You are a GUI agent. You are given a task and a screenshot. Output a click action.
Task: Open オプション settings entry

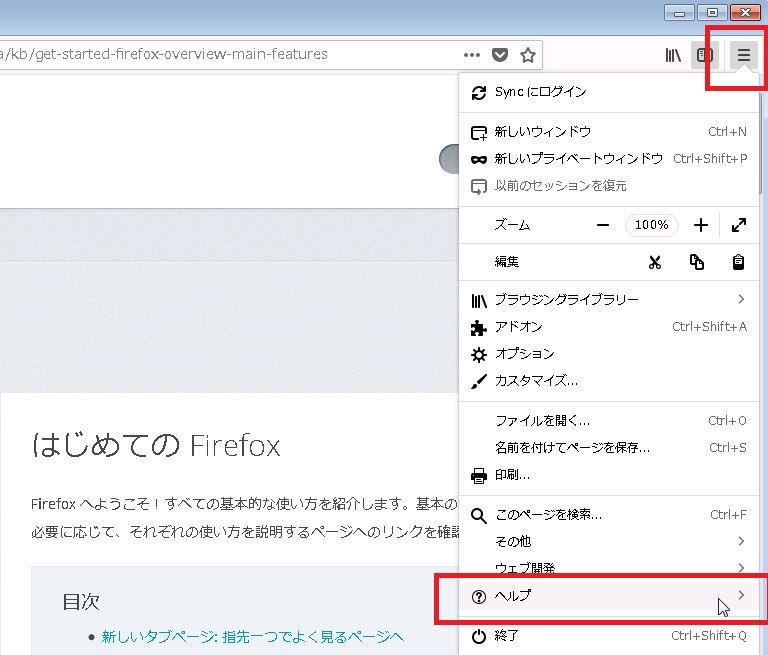[609, 354]
